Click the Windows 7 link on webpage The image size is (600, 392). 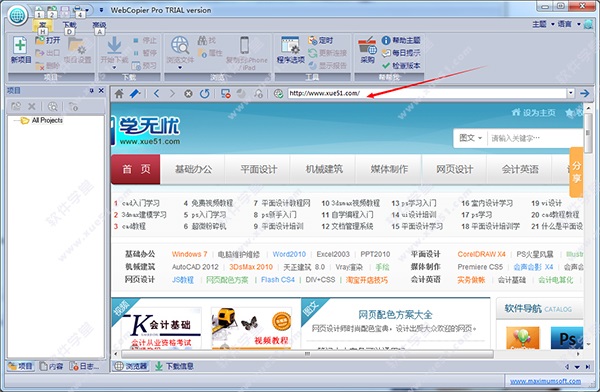coord(189,254)
